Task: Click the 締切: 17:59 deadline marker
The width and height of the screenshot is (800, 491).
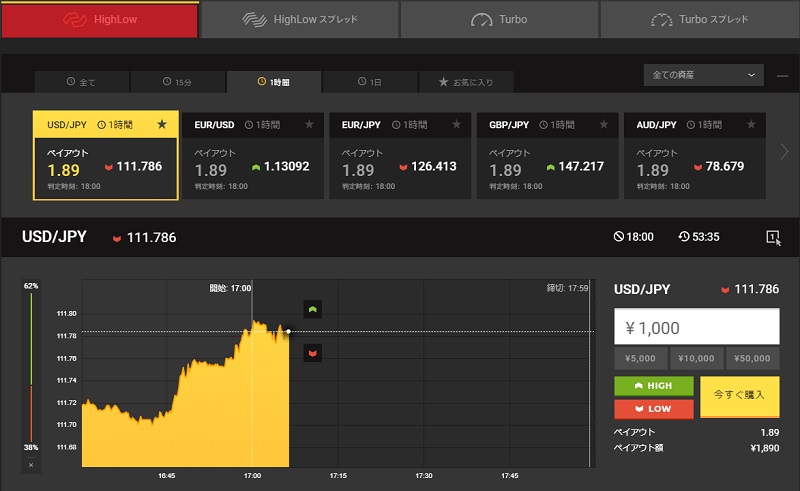Action: tap(567, 288)
